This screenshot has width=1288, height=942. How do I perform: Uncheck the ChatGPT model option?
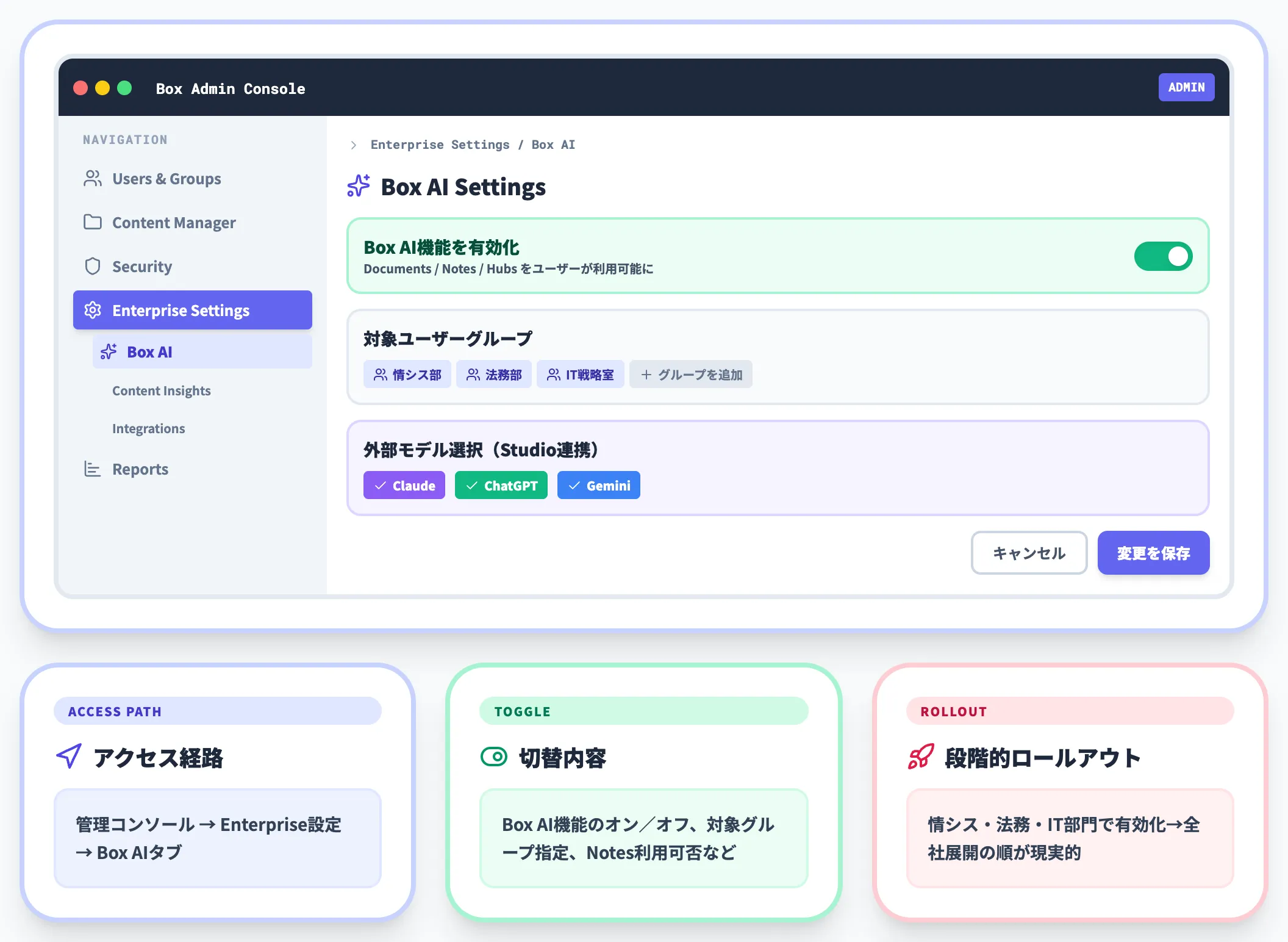coord(501,485)
